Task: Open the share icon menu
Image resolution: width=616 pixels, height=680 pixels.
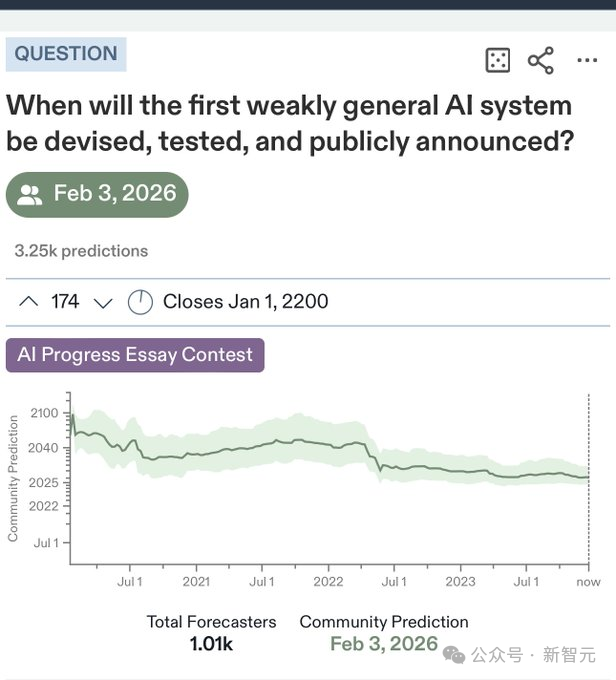Action: (541, 61)
